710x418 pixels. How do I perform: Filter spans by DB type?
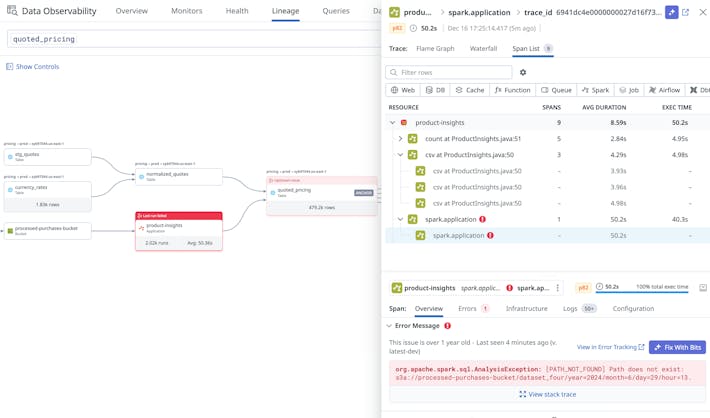coord(435,90)
